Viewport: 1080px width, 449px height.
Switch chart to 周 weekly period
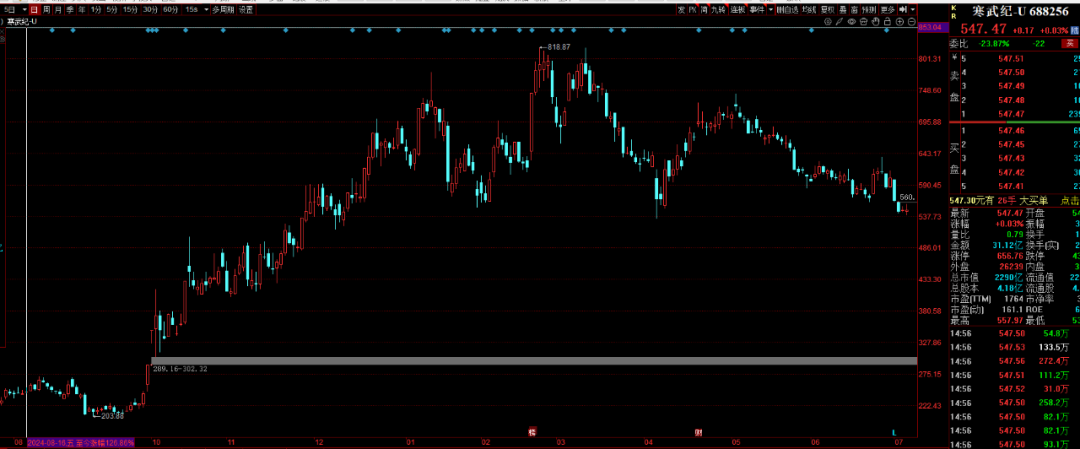point(46,10)
